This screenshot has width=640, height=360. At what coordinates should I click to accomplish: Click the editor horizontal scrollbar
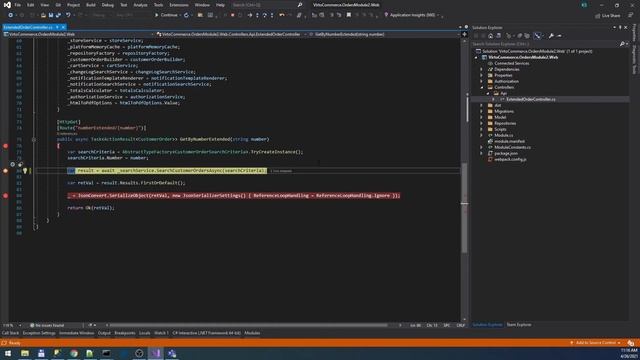249,325
